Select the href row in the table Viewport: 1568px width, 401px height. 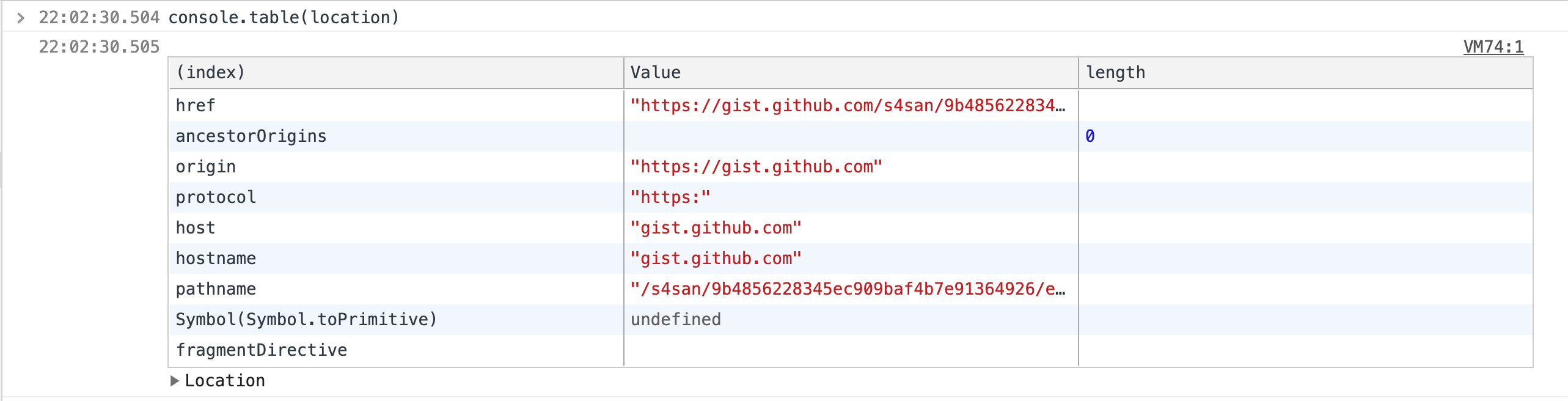[x=396, y=105]
